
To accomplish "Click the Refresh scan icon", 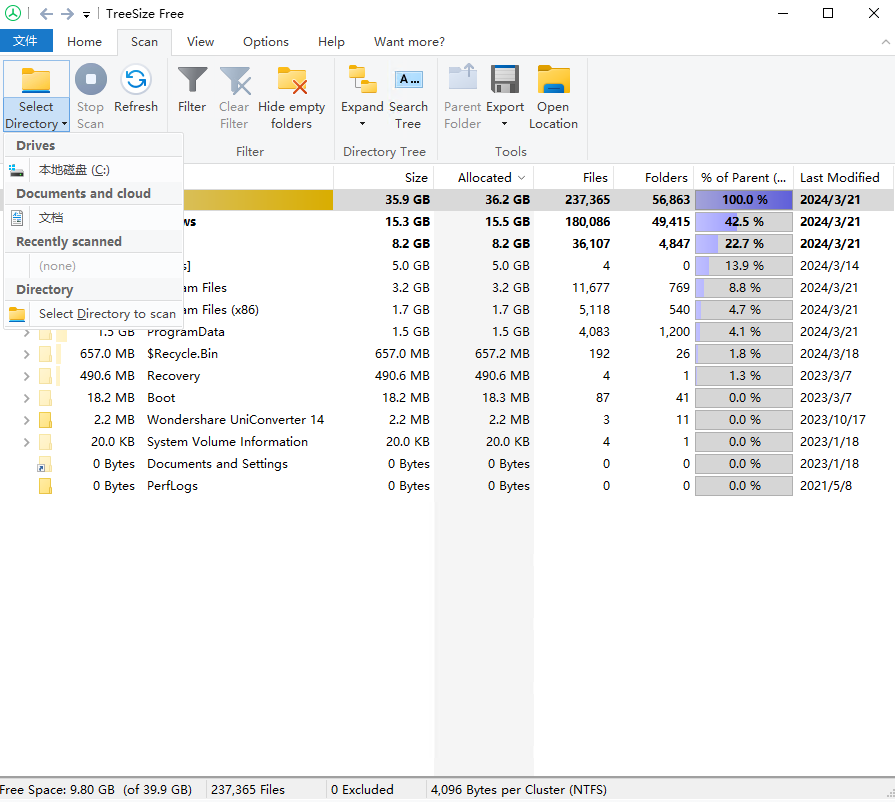I will coord(136,81).
